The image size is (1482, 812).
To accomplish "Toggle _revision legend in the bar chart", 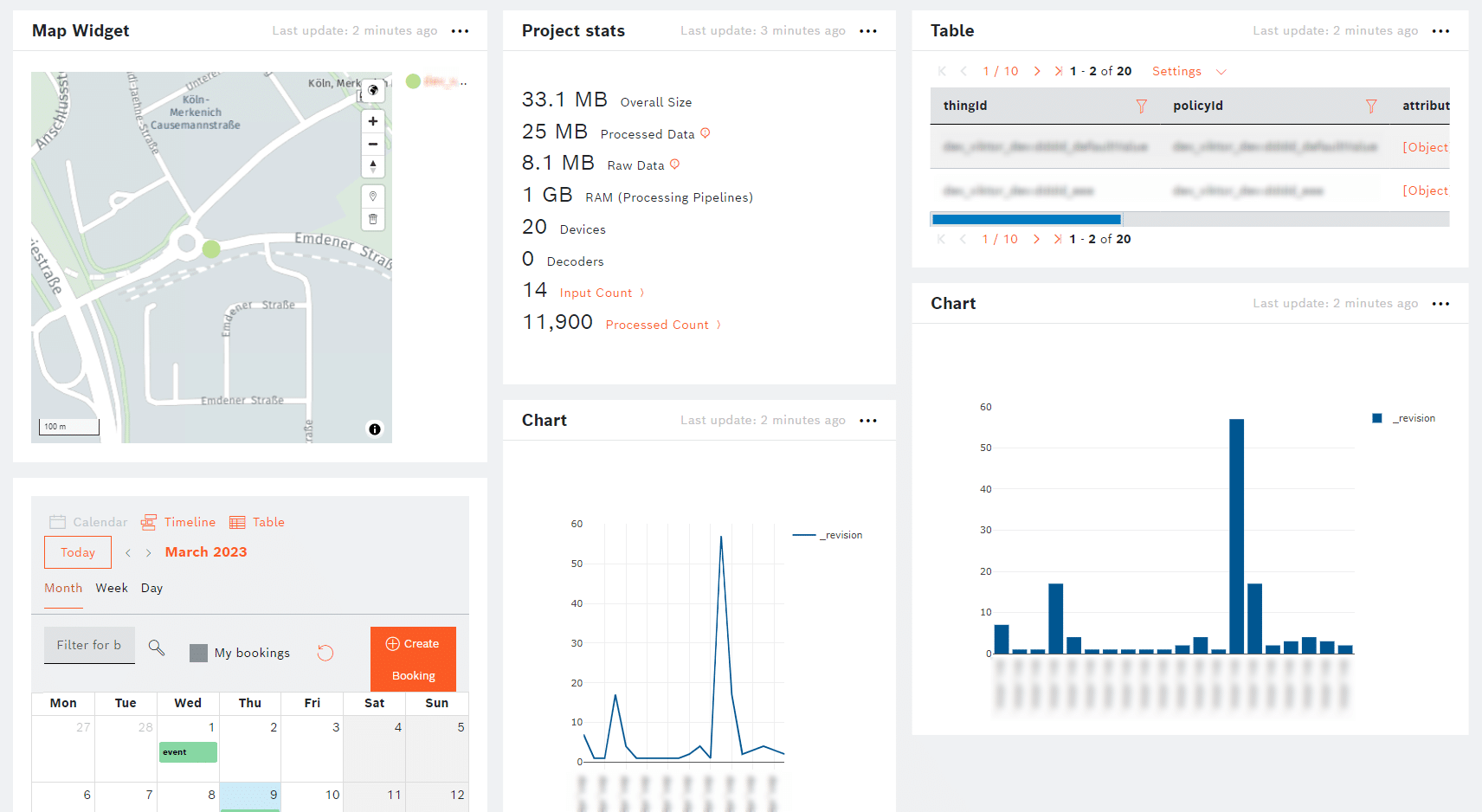I will 1404,418.
